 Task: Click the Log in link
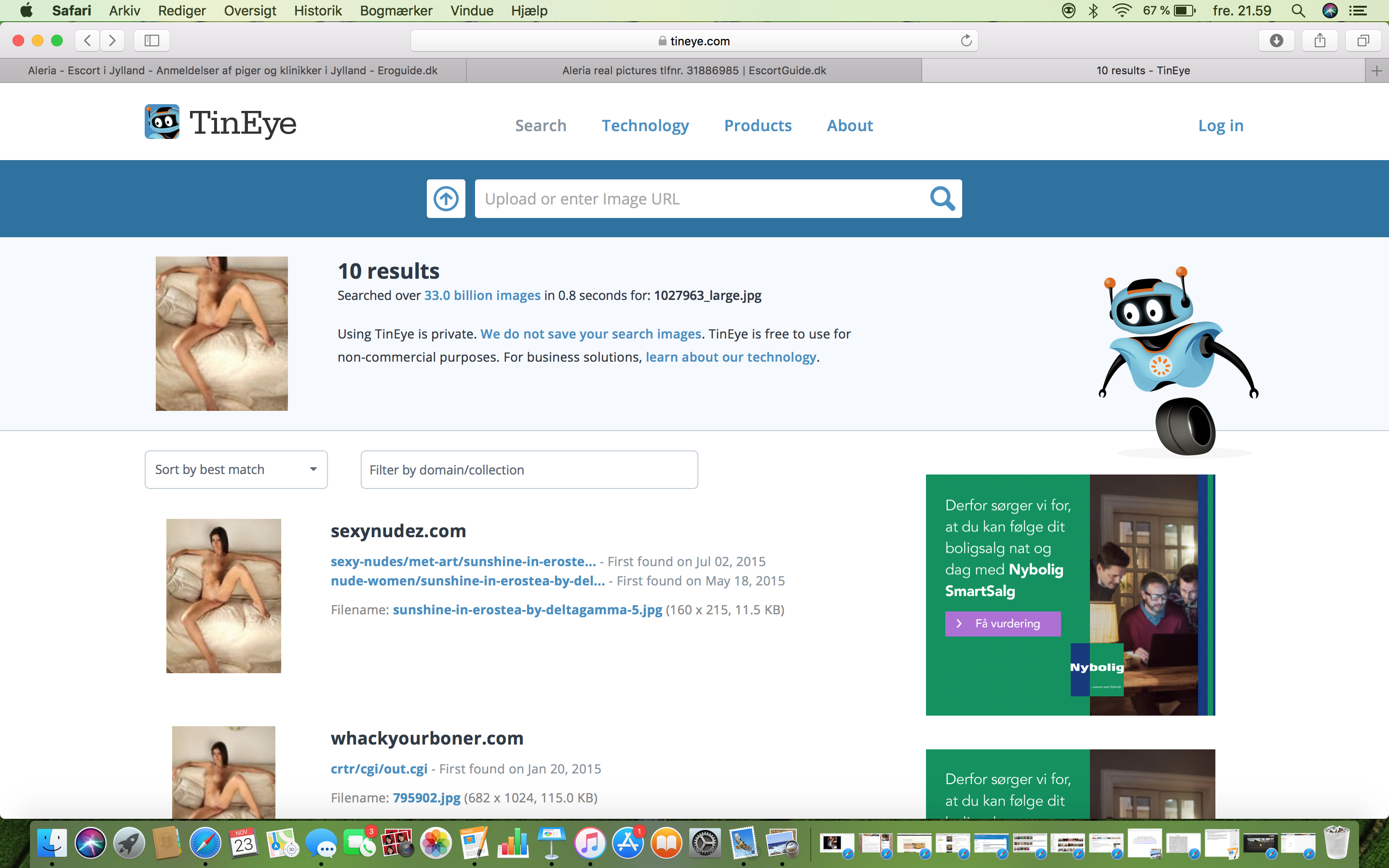click(x=1221, y=125)
